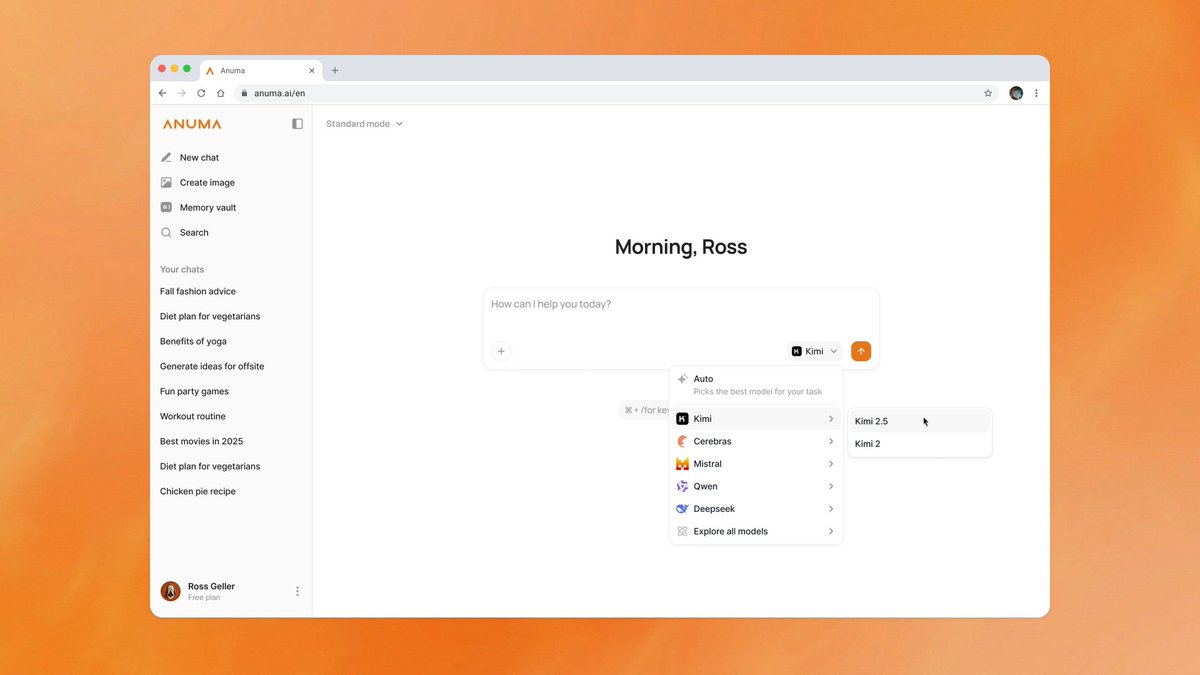The height and width of the screenshot is (675, 1200).
Task: Expand the Deepseek submenu arrow
Action: pyautogui.click(x=831, y=509)
